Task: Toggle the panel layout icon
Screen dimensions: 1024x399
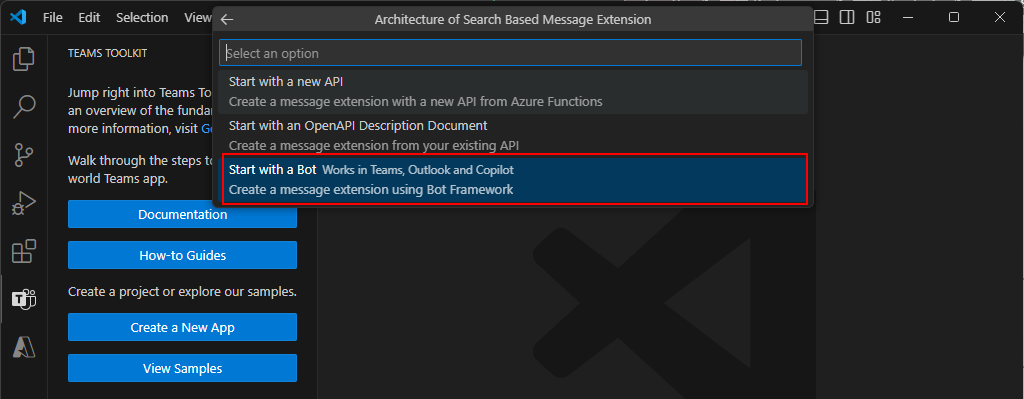Action: coord(822,18)
